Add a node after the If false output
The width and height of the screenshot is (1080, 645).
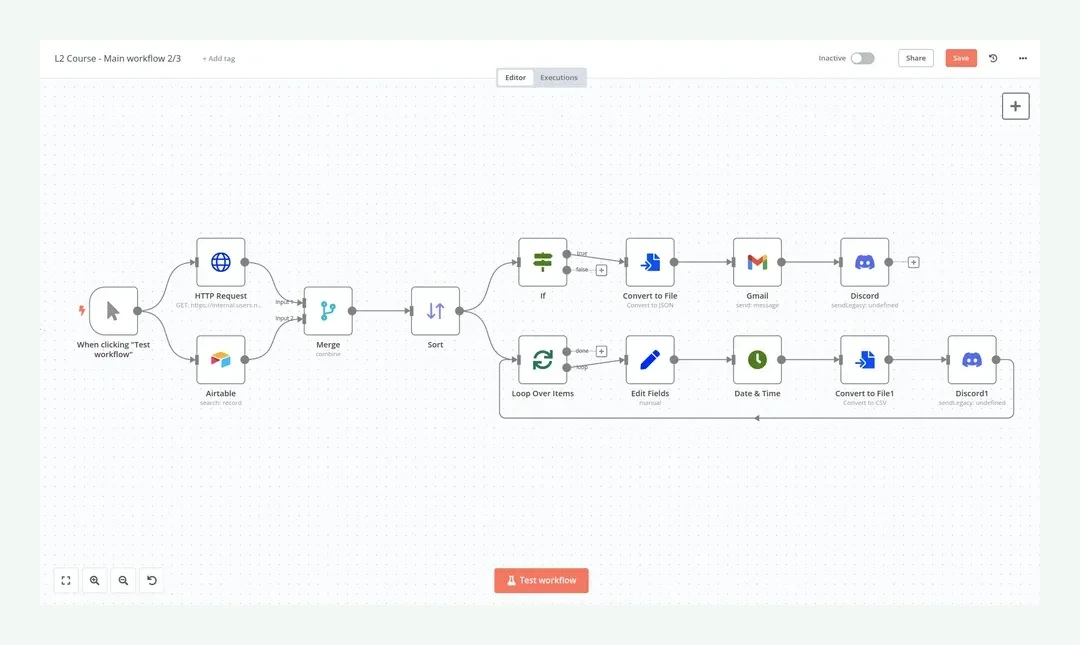tap(601, 270)
